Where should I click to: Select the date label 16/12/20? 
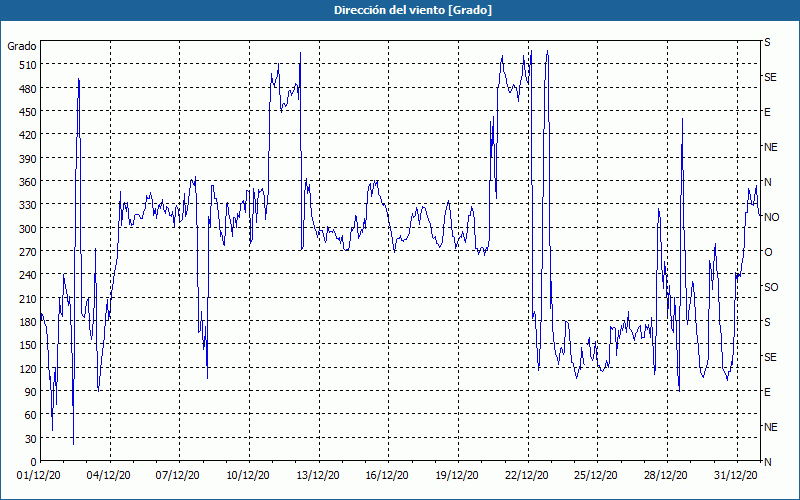[x=387, y=476]
